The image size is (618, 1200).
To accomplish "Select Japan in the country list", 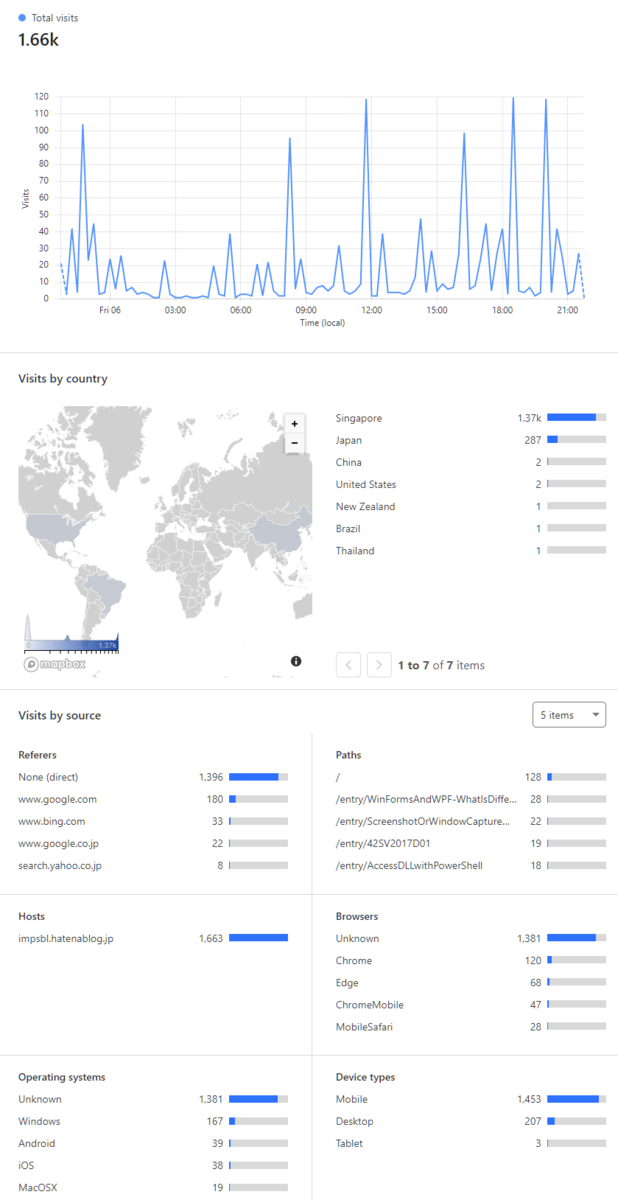I will point(349,440).
